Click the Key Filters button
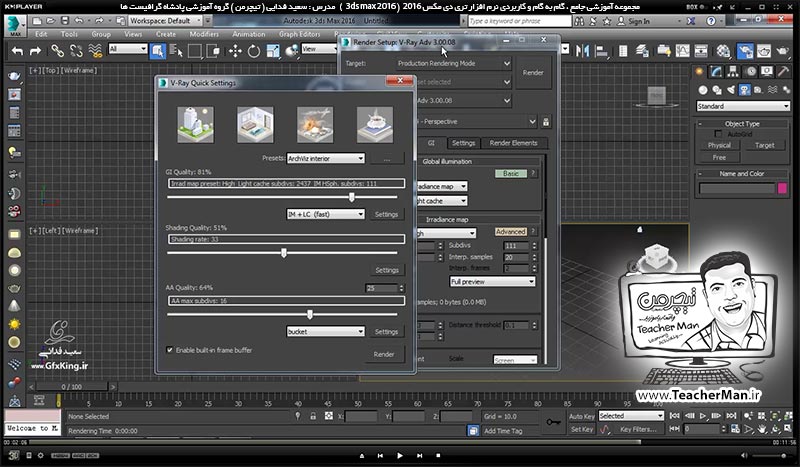This screenshot has width=800, height=467. click(x=638, y=430)
